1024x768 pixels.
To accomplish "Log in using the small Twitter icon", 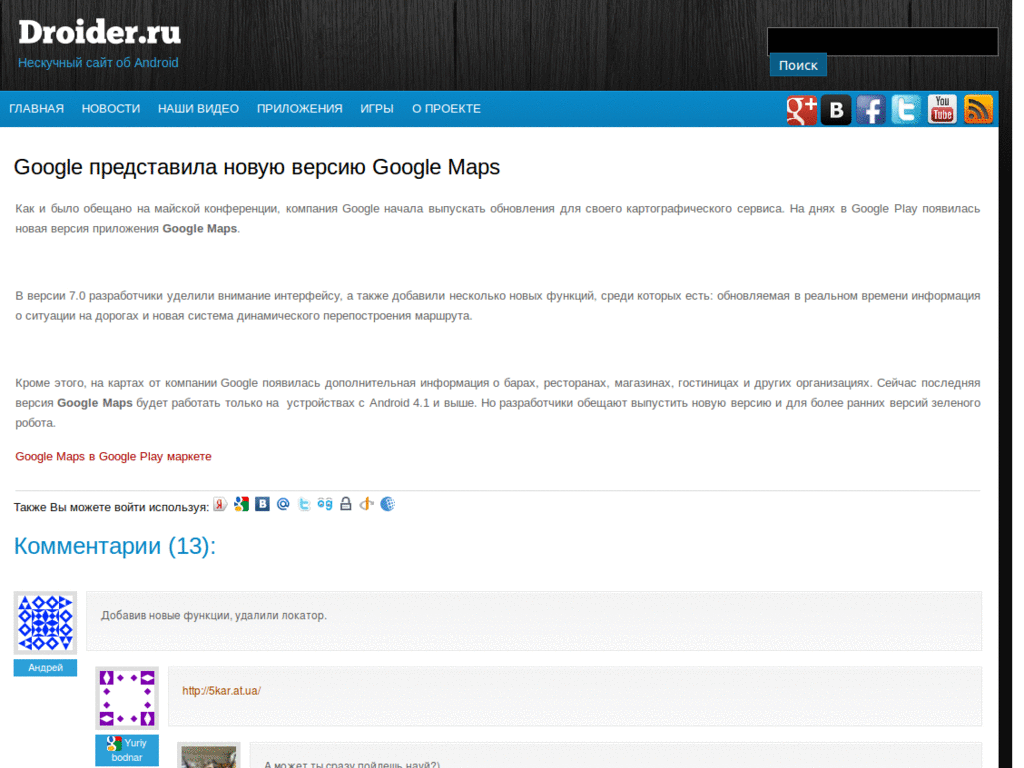I will click(304, 504).
